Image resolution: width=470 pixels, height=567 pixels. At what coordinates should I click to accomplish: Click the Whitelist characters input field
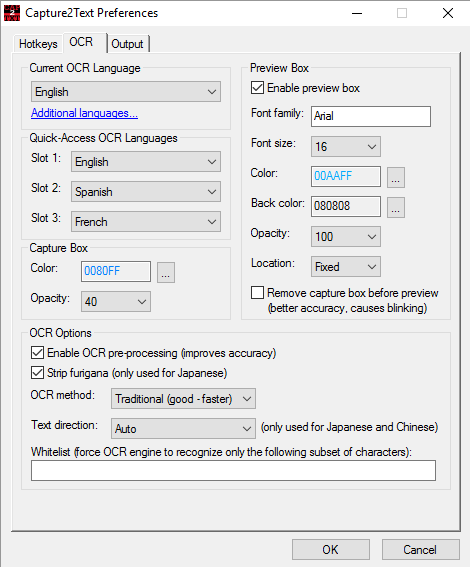(233, 470)
